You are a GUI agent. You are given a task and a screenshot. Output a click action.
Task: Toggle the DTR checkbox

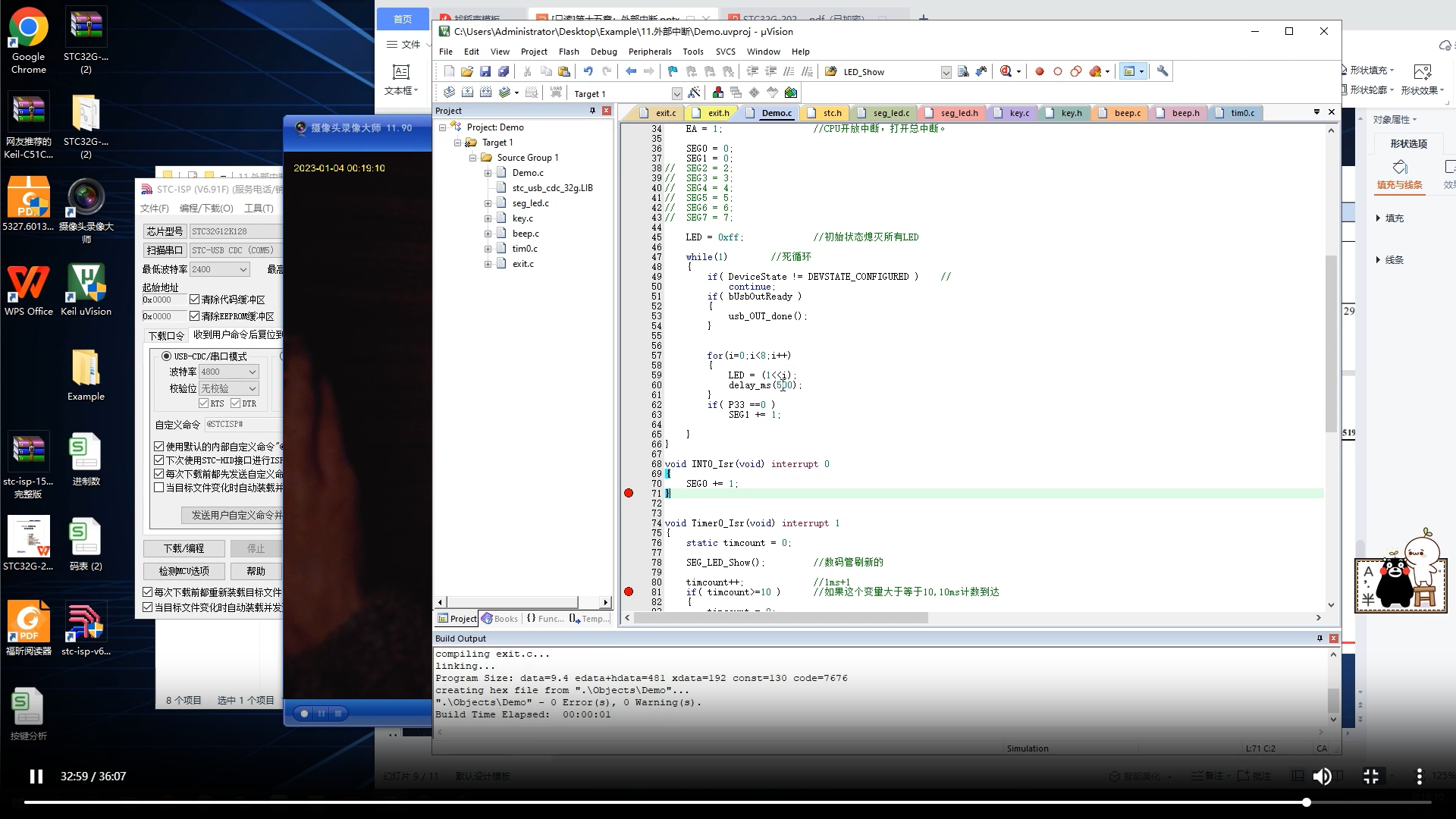[x=235, y=403]
